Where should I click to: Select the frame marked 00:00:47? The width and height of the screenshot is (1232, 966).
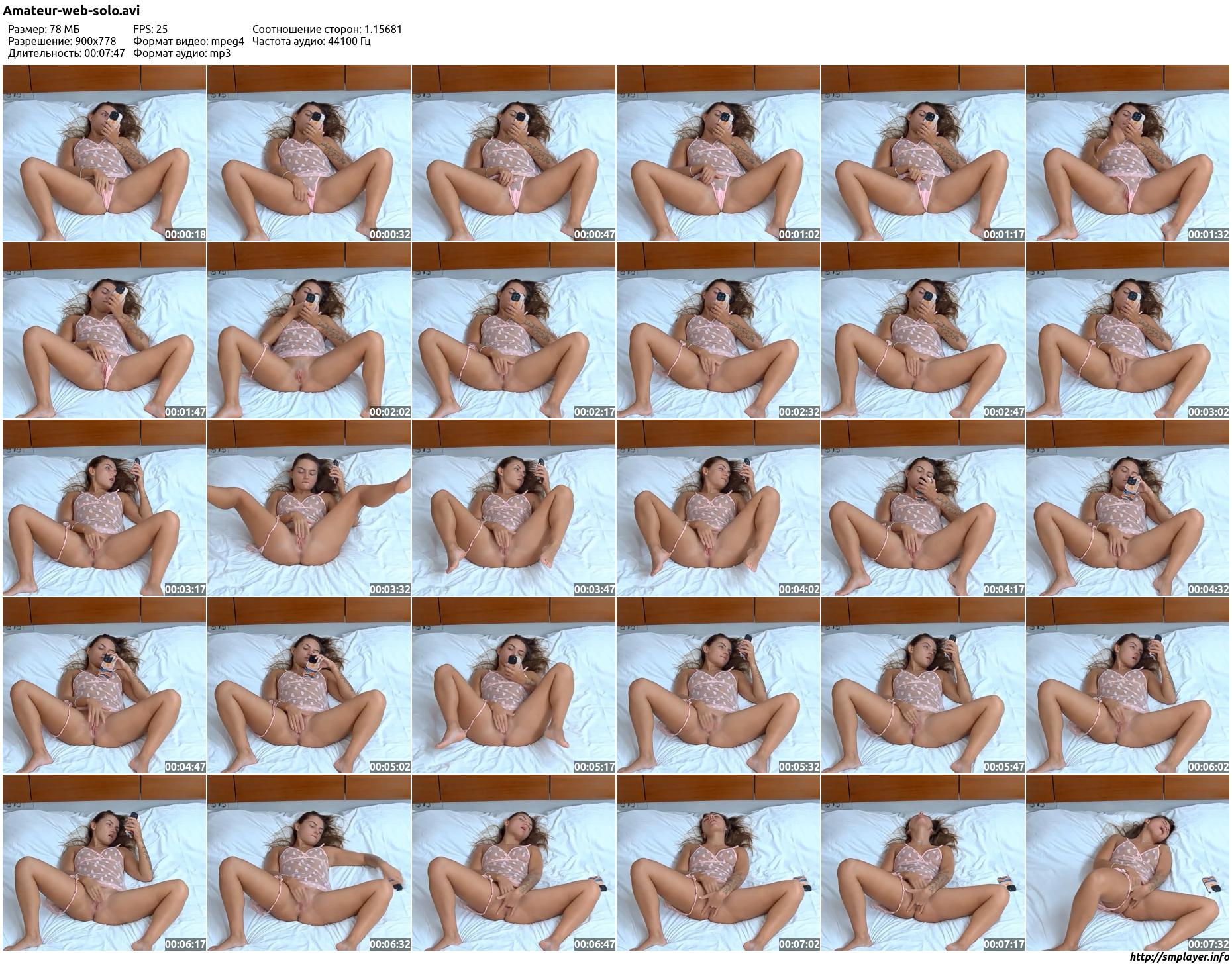513,153
